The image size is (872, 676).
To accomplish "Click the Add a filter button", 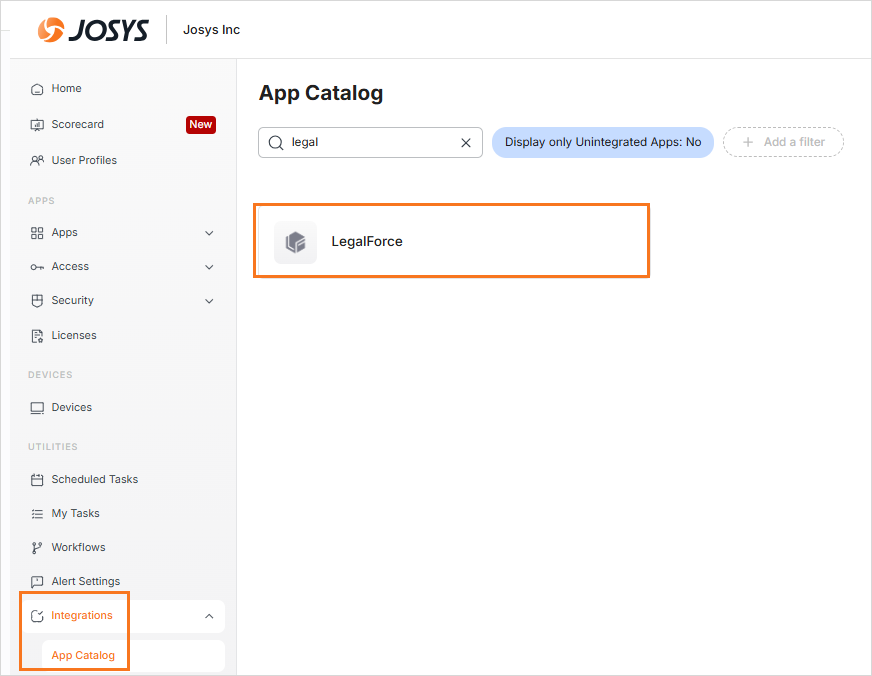I will point(783,142).
